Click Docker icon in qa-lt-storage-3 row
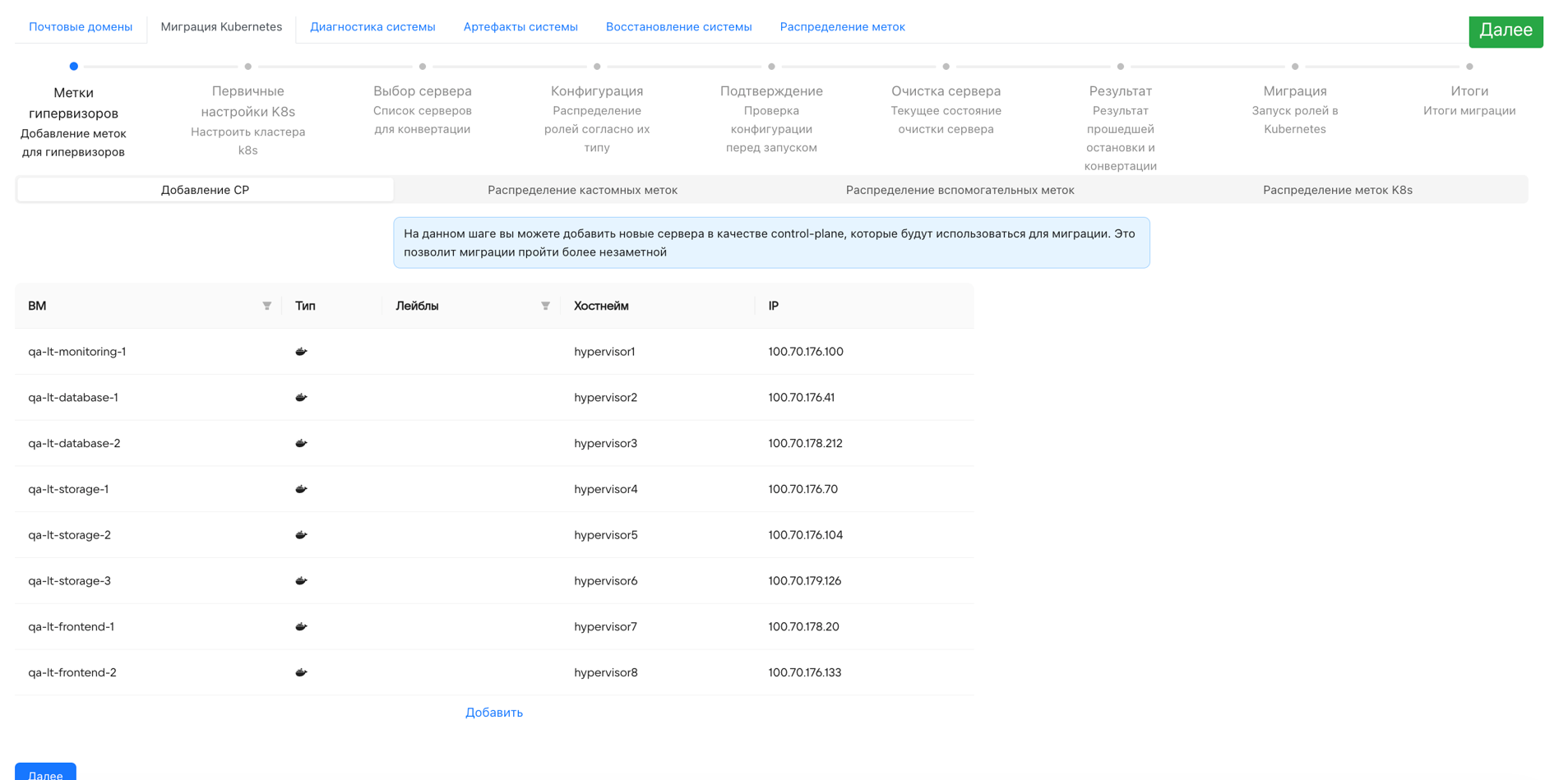Screen dimensions: 1568x780 [301, 581]
